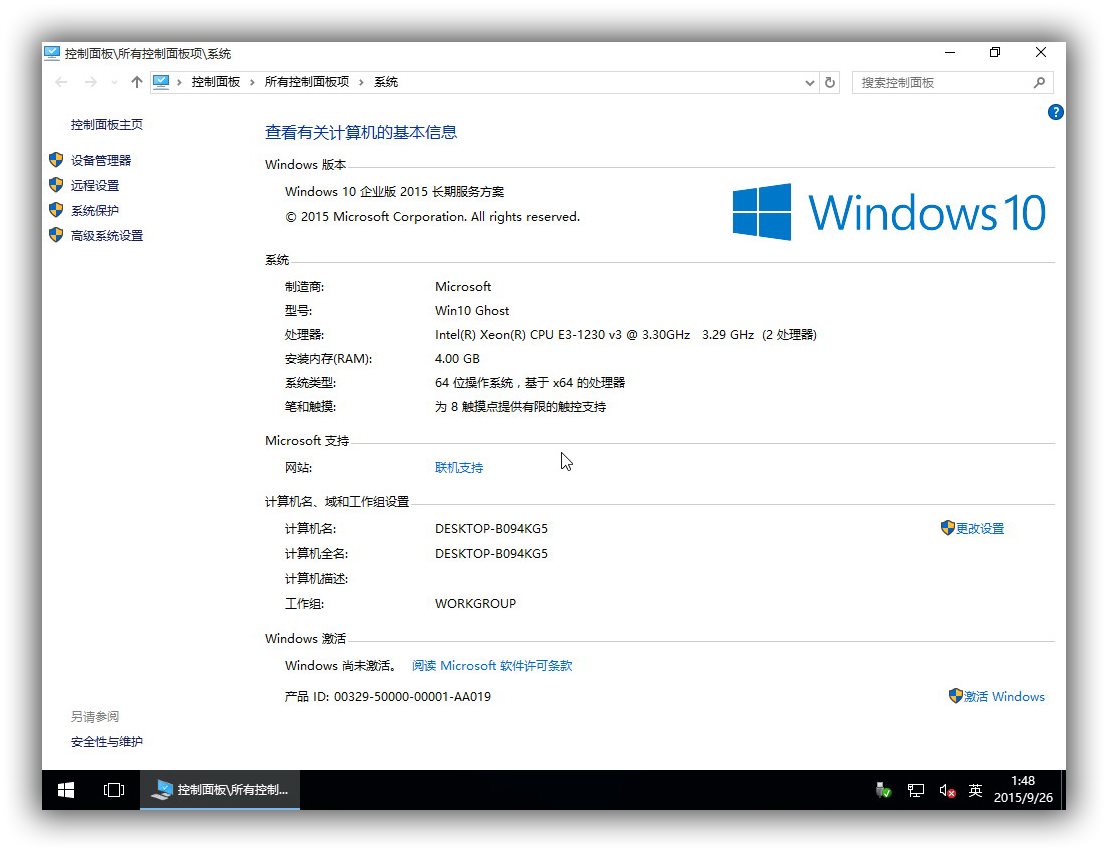The width and height of the screenshot is (1108, 852).
Task: Click the shield icon beside 更改设置
Action: coord(948,528)
